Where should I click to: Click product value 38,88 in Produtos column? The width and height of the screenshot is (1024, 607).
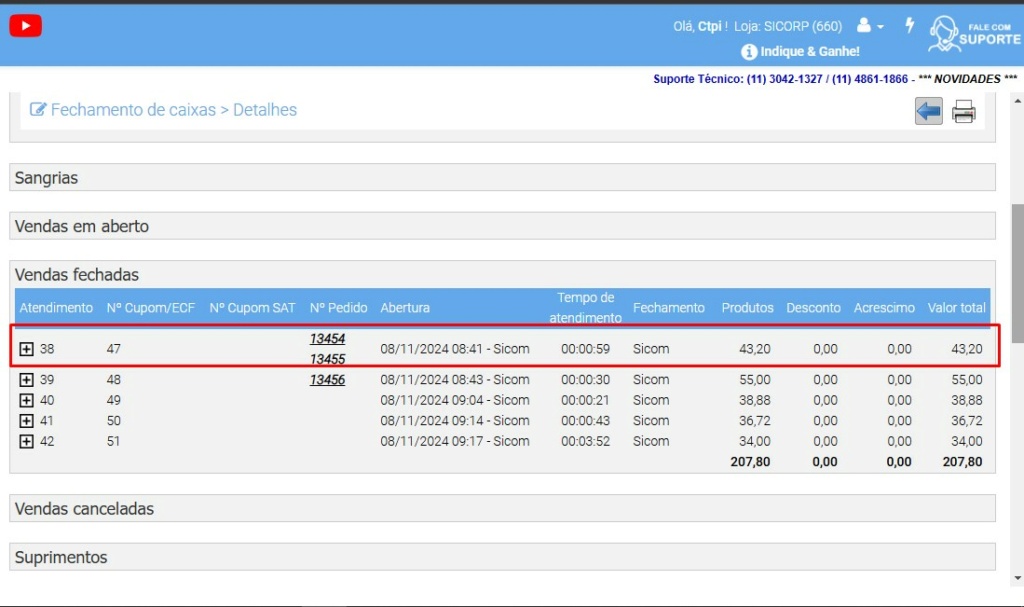754,400
